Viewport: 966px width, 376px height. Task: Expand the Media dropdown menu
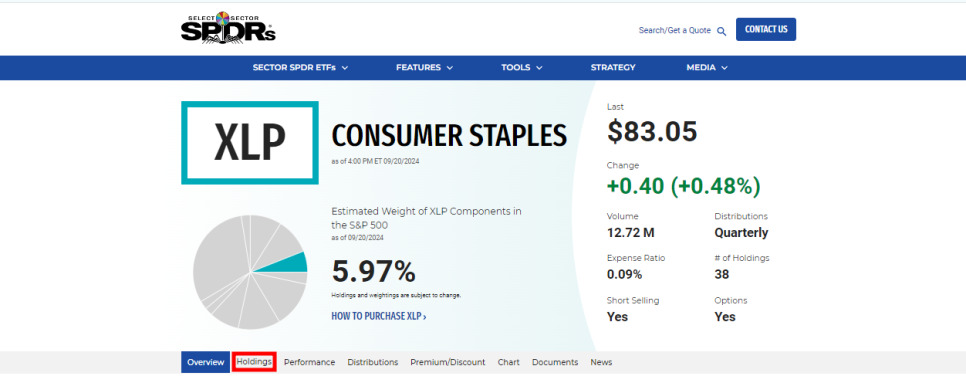pos(707,68)
